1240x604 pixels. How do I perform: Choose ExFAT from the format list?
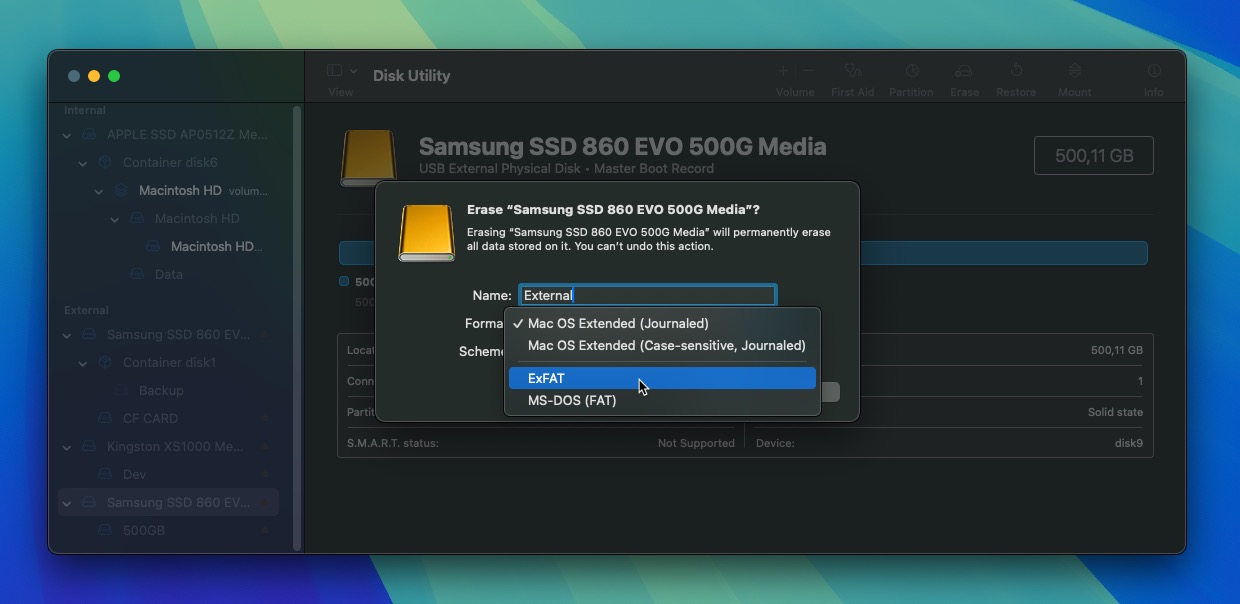click(x=662, y=379)
